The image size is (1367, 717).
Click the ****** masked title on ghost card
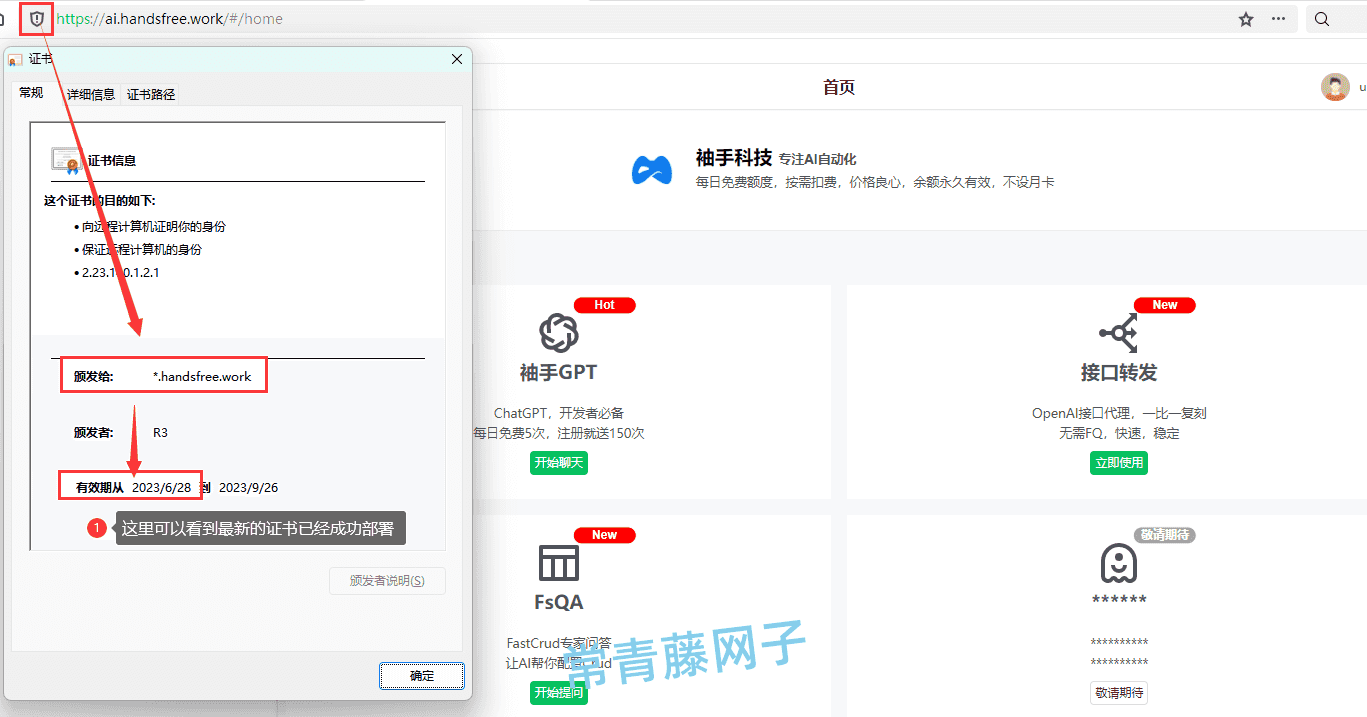coord(1119,601)
